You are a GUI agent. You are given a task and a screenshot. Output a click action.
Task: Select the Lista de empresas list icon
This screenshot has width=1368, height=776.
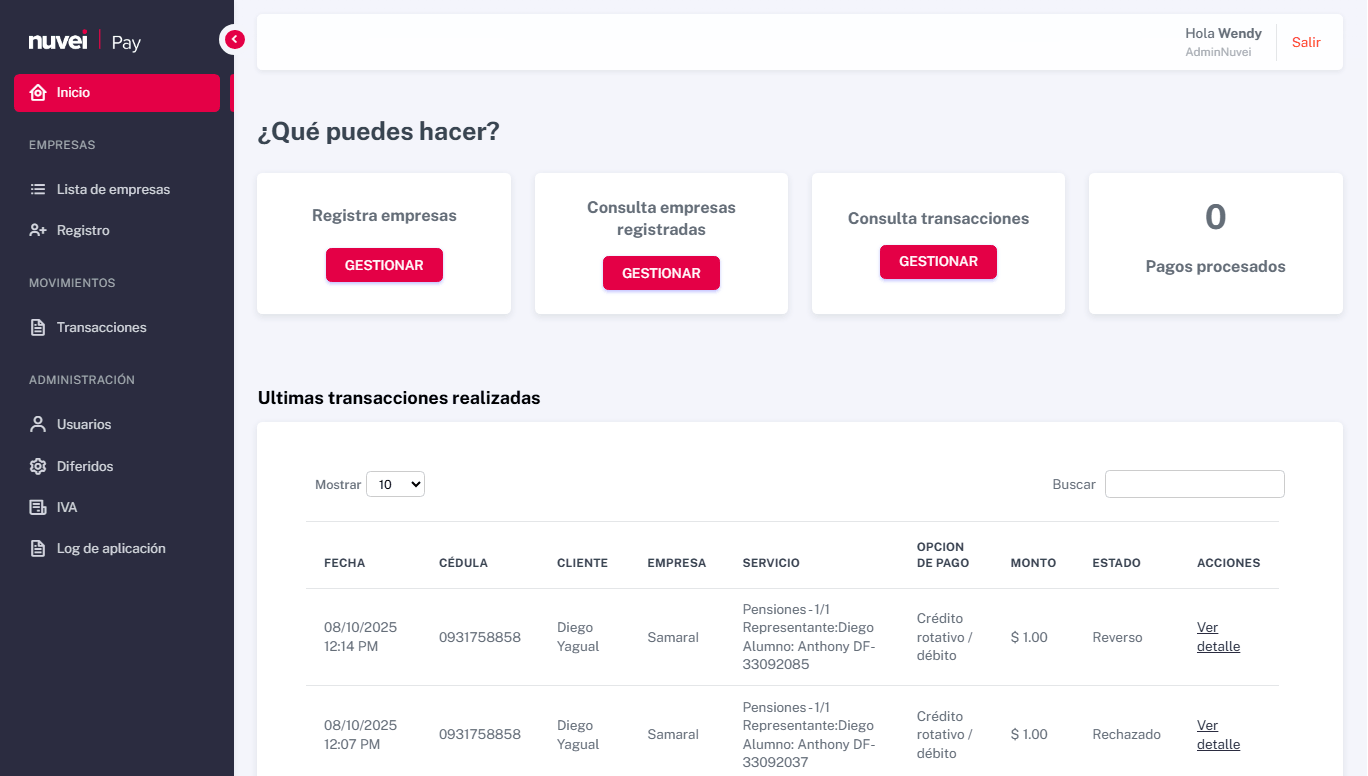(x=37, y=188)
